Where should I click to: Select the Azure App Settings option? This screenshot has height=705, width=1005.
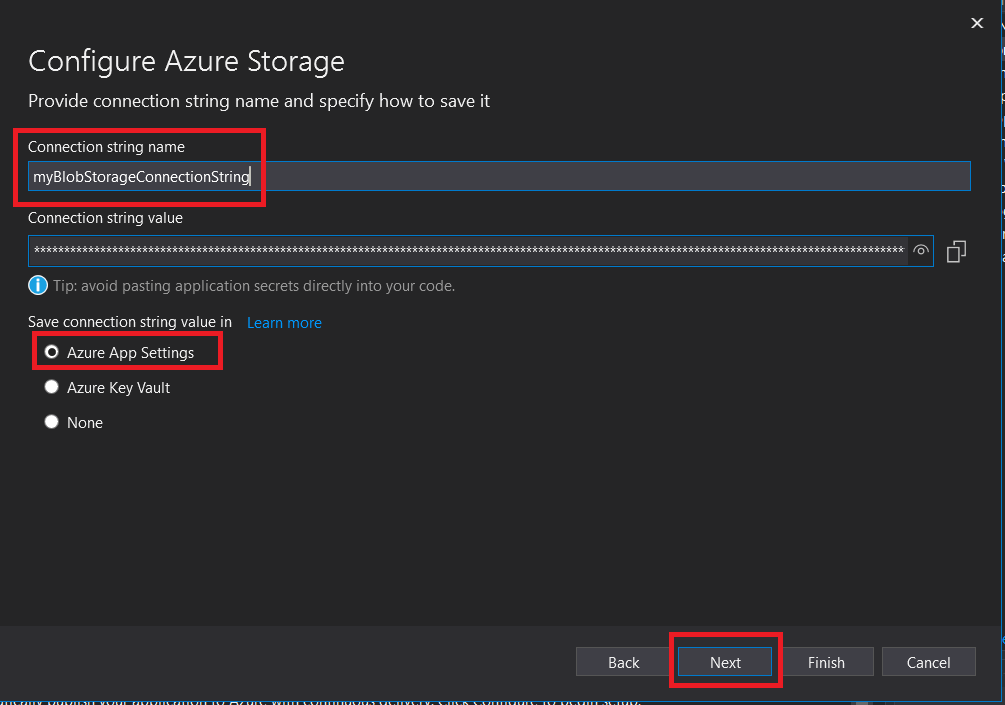[52, 352]
